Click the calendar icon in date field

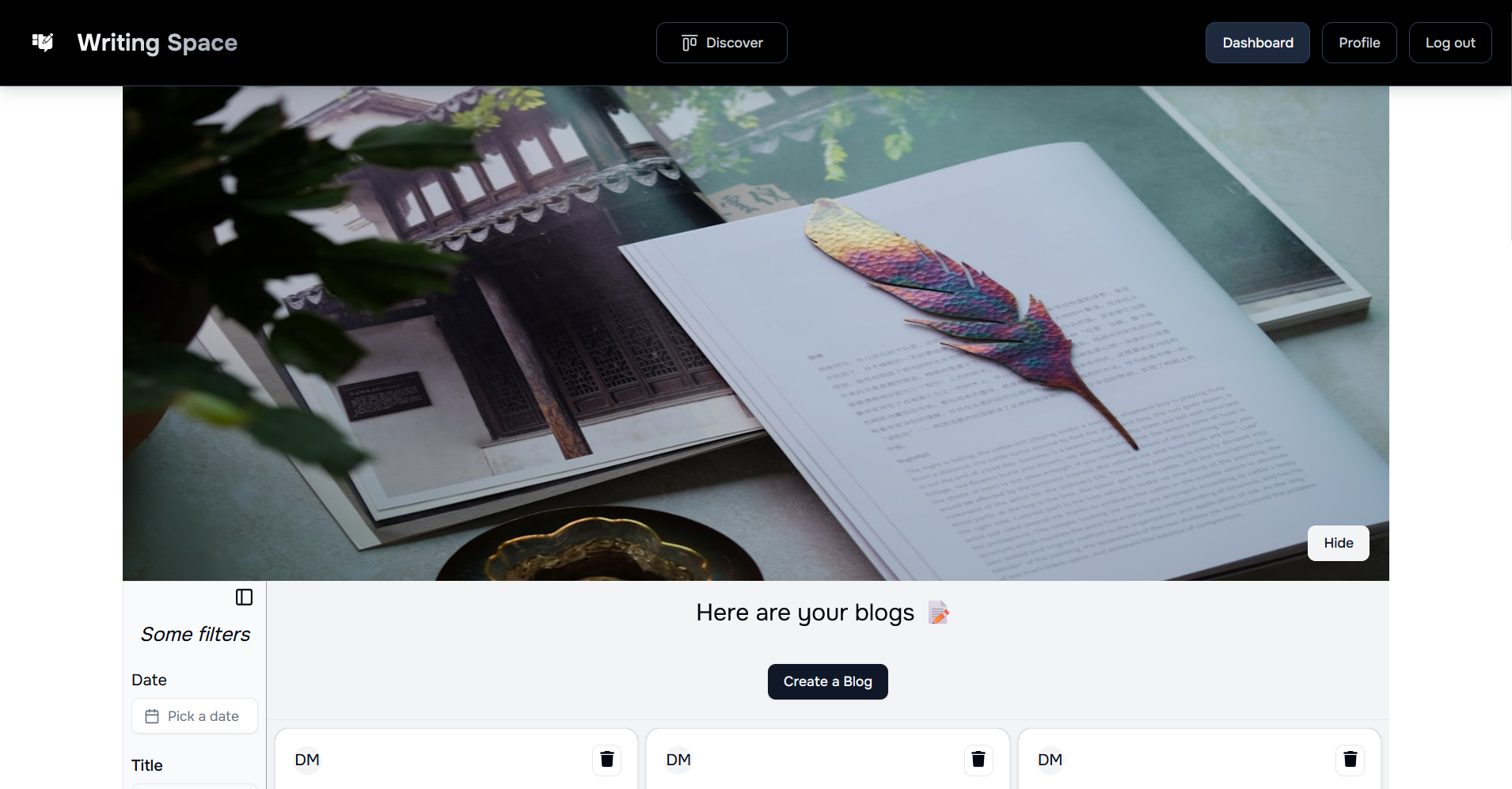[x=152, y=716]
